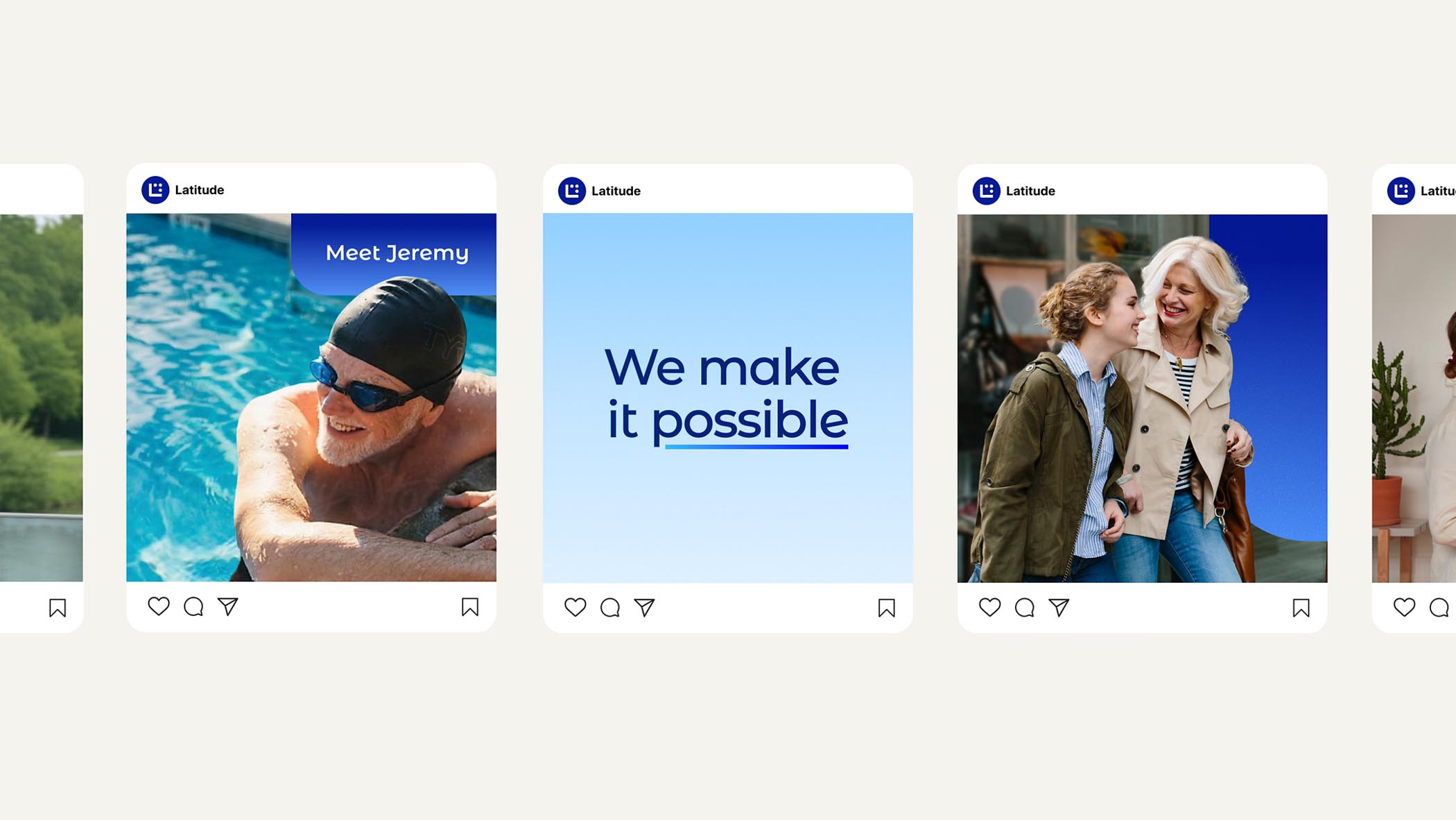The height and width of the screenshot is (820, 1456).
Task: Share the two women photo post
Action: coord(1059,608)
